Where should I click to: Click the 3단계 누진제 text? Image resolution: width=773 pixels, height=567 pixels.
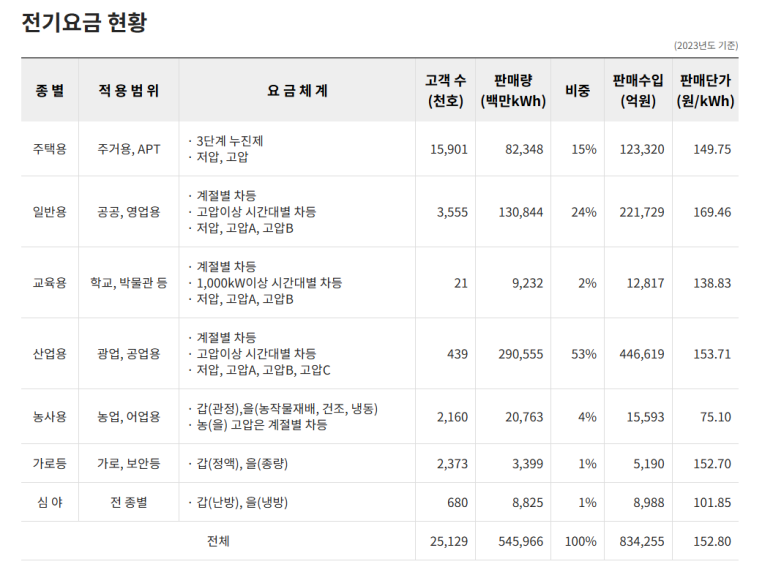point(230,141)
